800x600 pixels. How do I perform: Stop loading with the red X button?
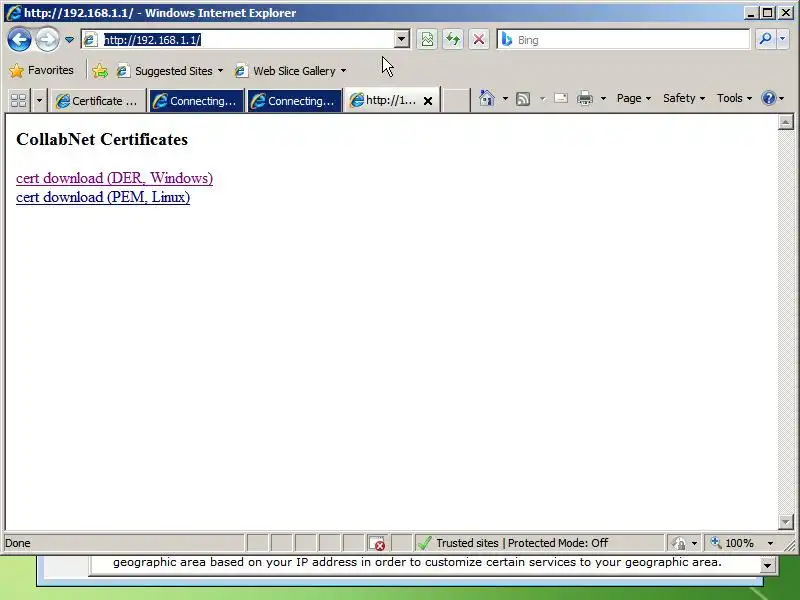[479, 39]
